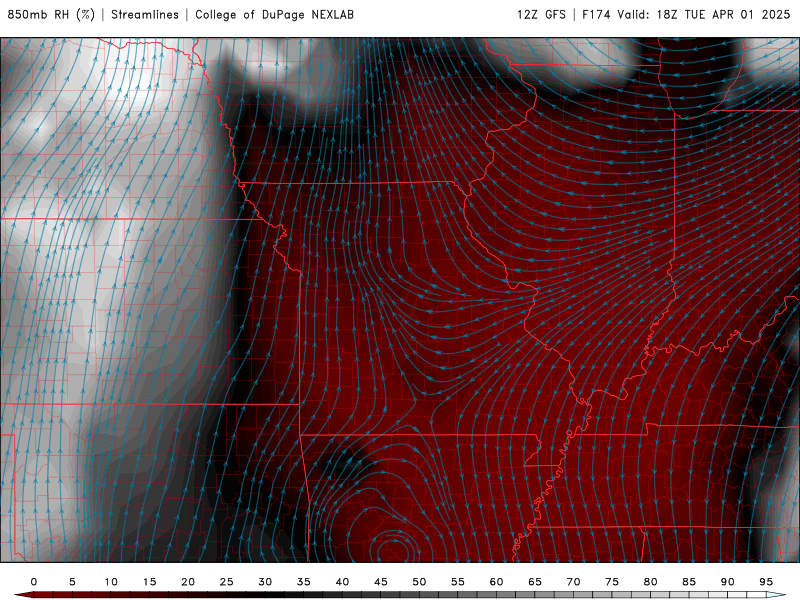Click the colorbar label "20"
Screen dimensions: 800x600
tap(188, 582)
